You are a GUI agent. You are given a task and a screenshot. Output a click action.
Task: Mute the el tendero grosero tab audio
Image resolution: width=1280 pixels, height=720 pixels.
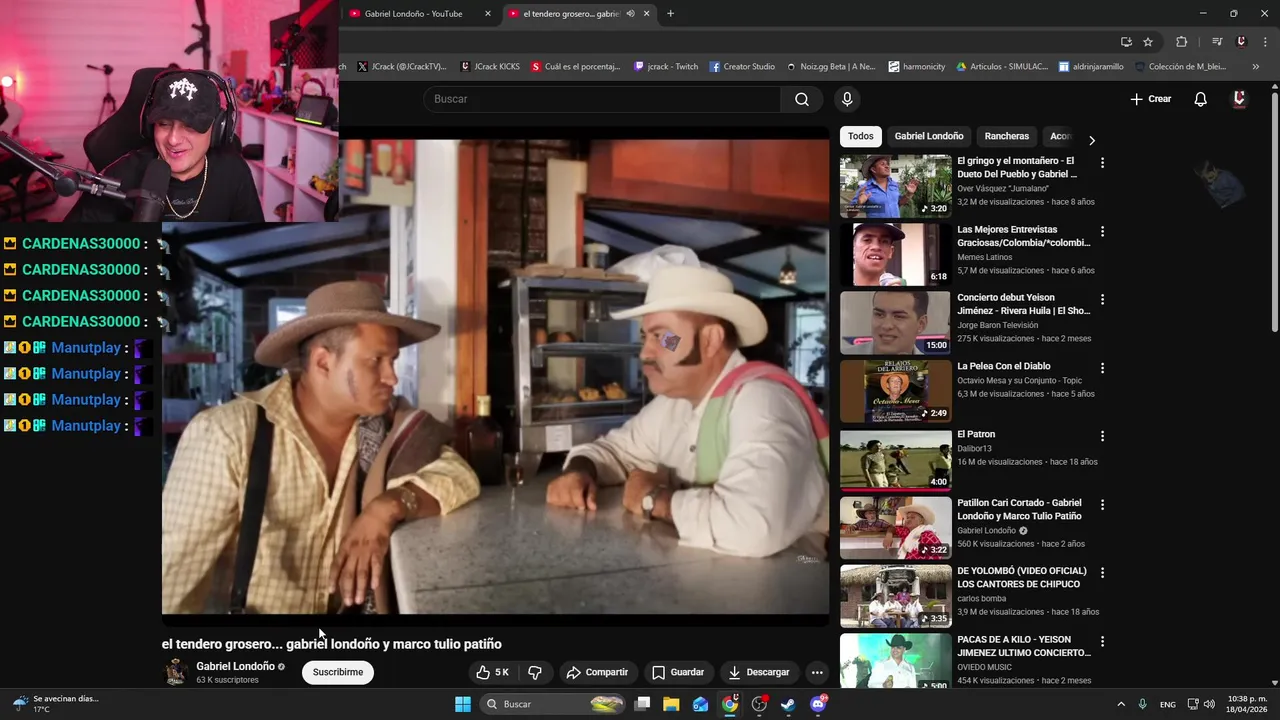630,14
